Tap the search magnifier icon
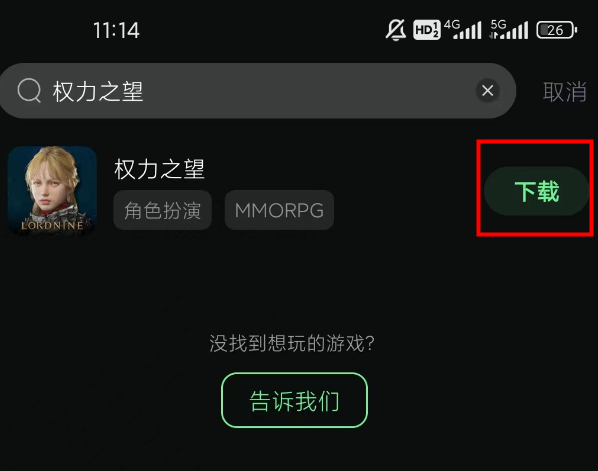The width and height of the screenshot is (598, 471). click(29, 91)
